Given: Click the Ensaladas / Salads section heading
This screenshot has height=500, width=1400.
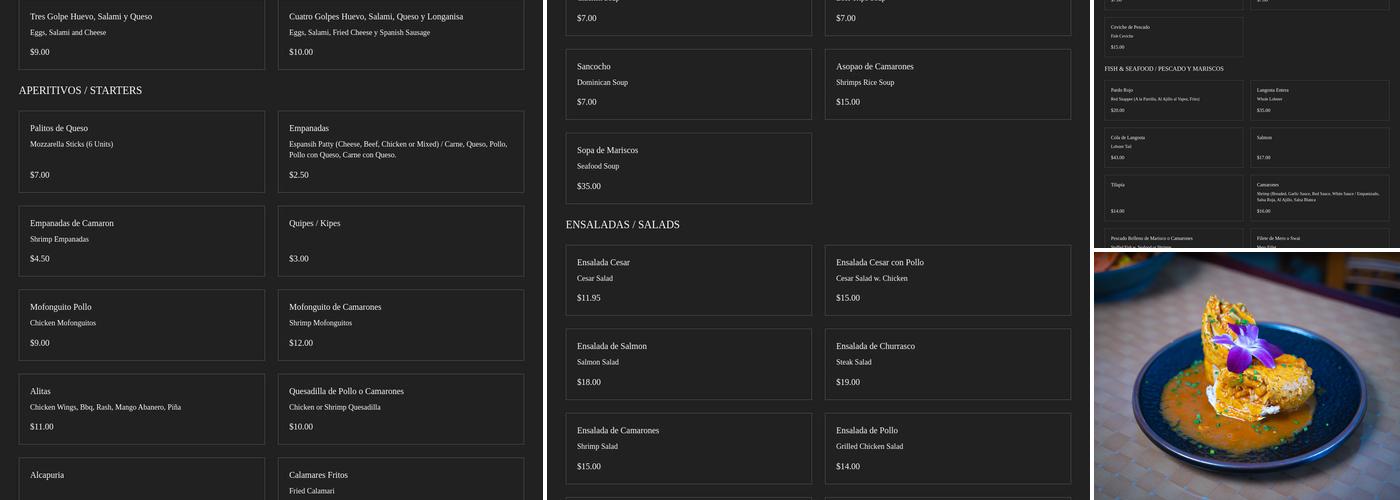Looking at the screenshot, I should (x=622, y=225).
